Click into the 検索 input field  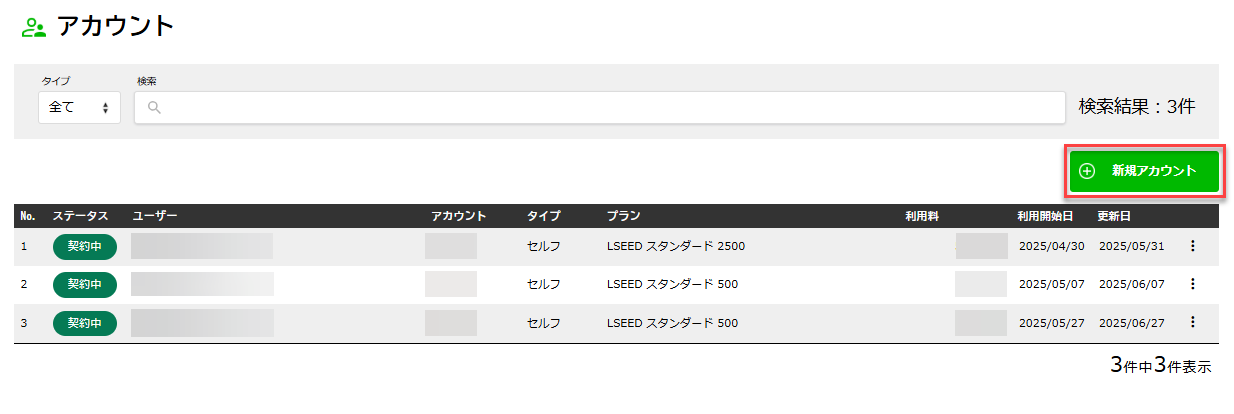600,108
